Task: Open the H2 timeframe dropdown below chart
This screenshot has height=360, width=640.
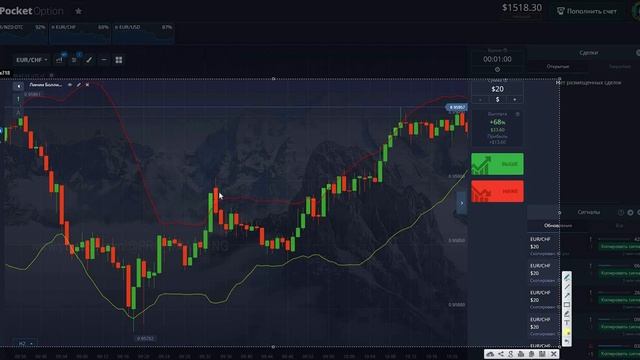Action: click(x=25, y=343)
